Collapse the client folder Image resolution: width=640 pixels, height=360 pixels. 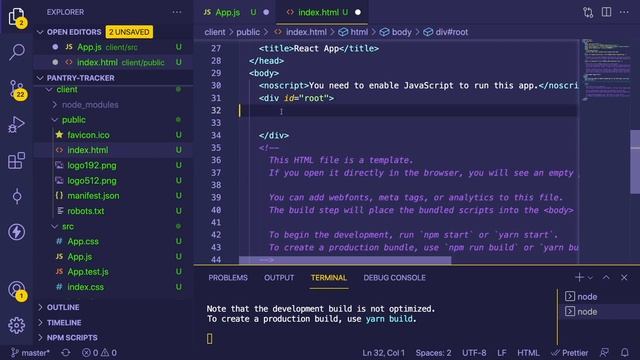pos(49,89)
